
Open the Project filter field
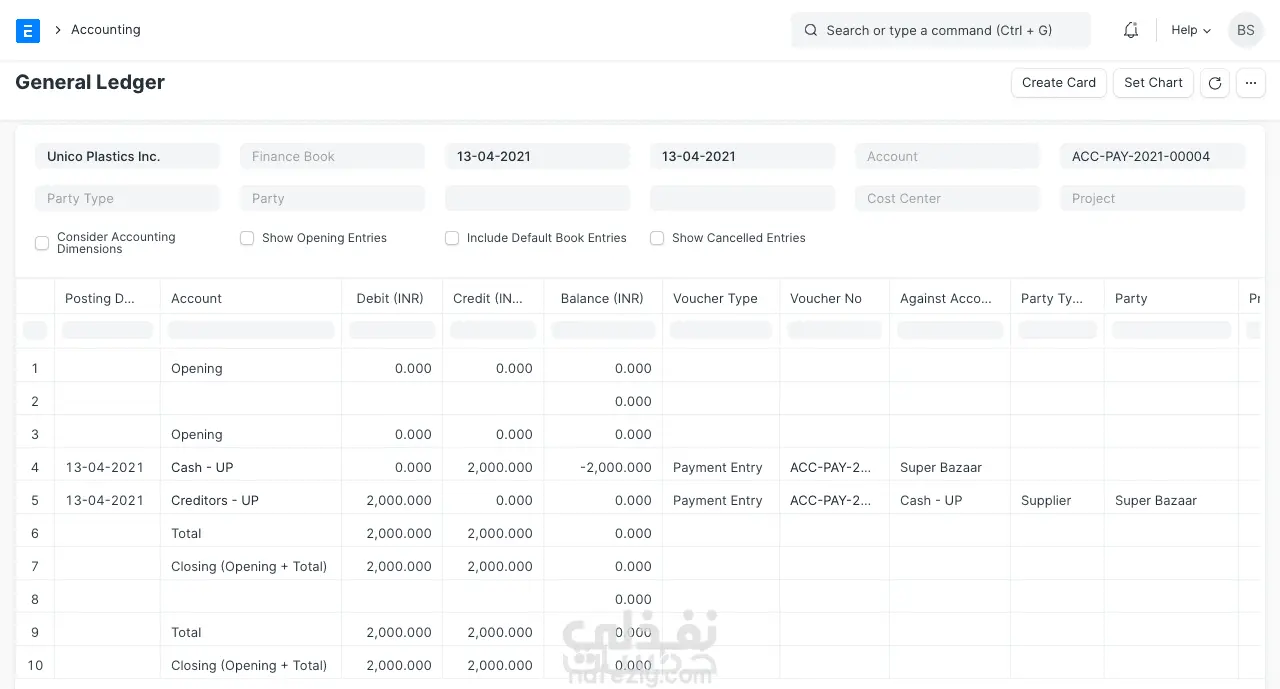coord(1152,198)
